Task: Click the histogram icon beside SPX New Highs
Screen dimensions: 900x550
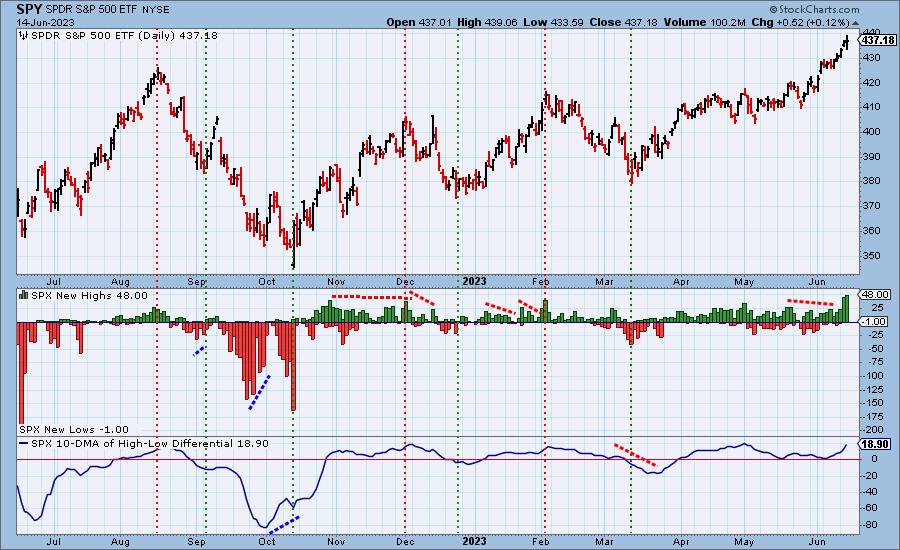Action: (24, 295)
